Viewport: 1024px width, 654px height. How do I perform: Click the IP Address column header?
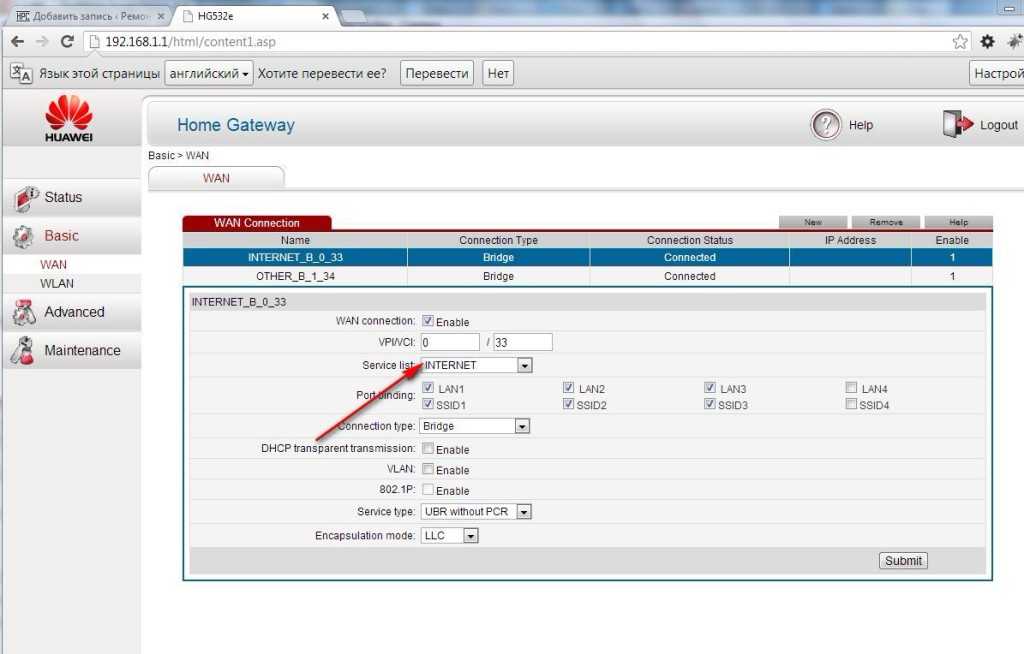pos(850,240)
